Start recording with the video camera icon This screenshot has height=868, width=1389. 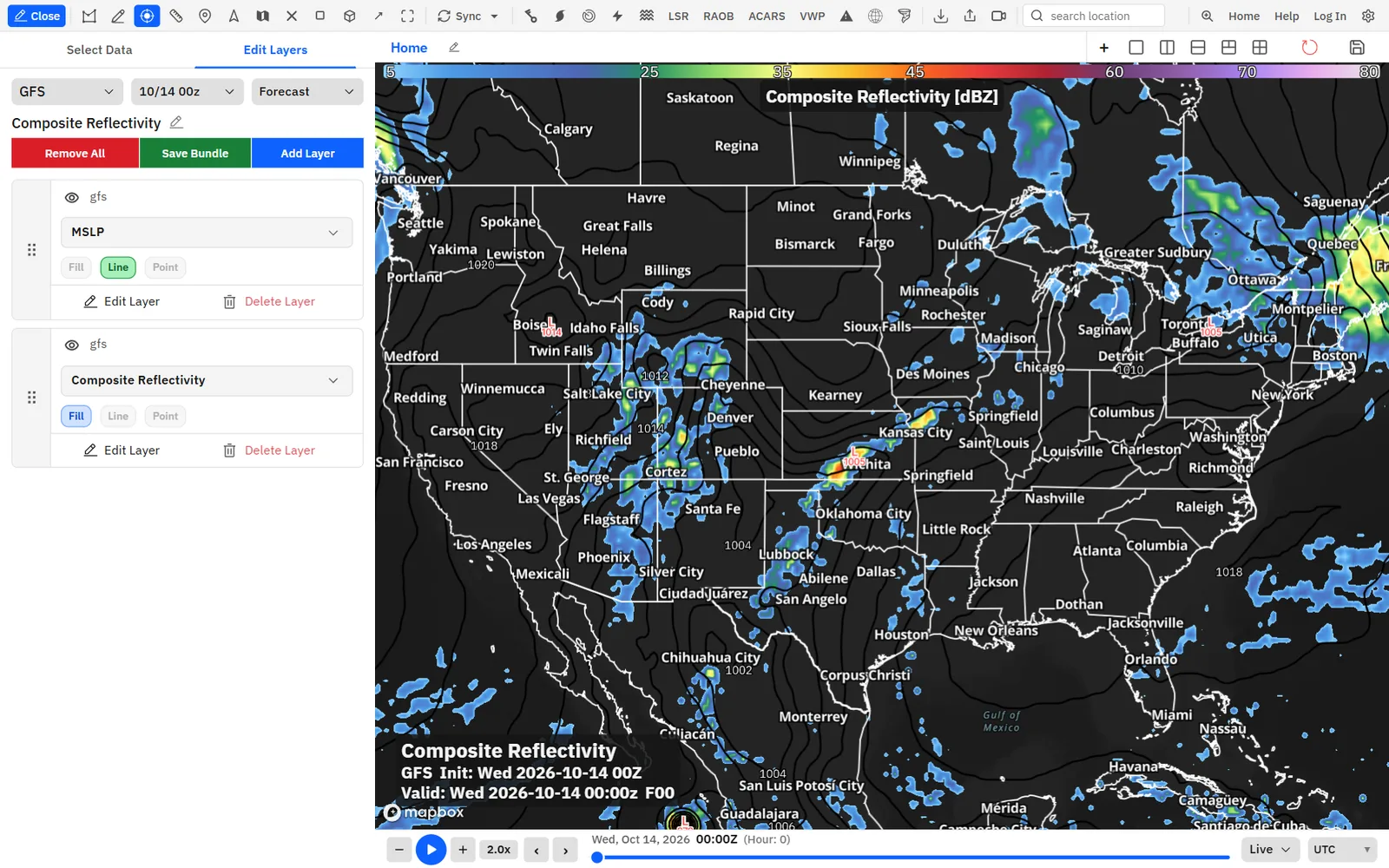[x=998, y=16]
